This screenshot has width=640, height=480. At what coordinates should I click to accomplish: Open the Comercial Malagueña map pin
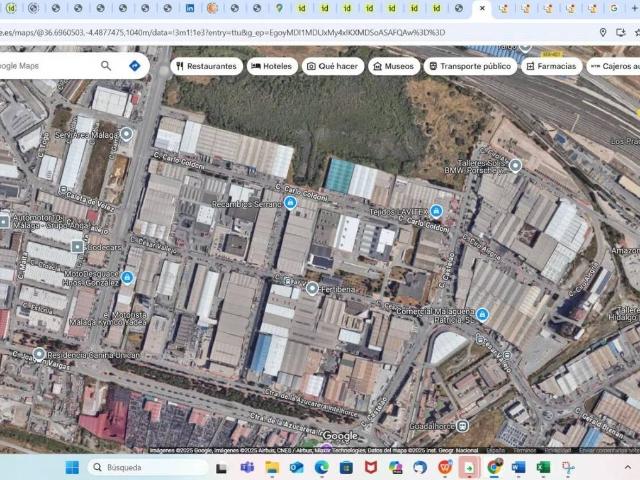click(x=483, y=314)
